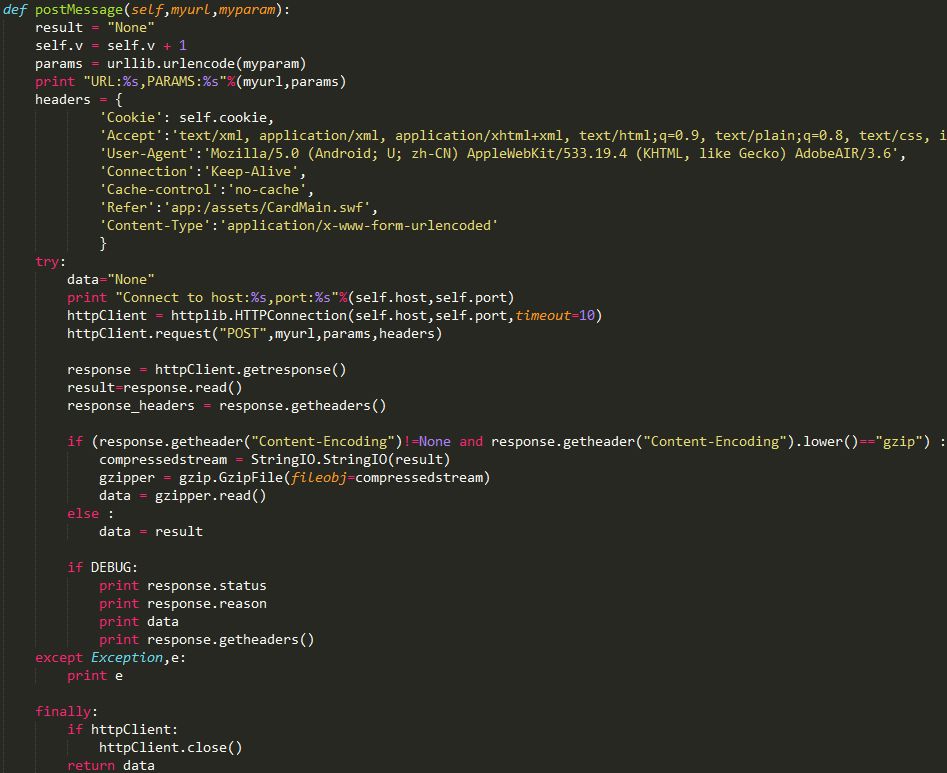Click 'except Exception,e:' line

coord(111,658)
